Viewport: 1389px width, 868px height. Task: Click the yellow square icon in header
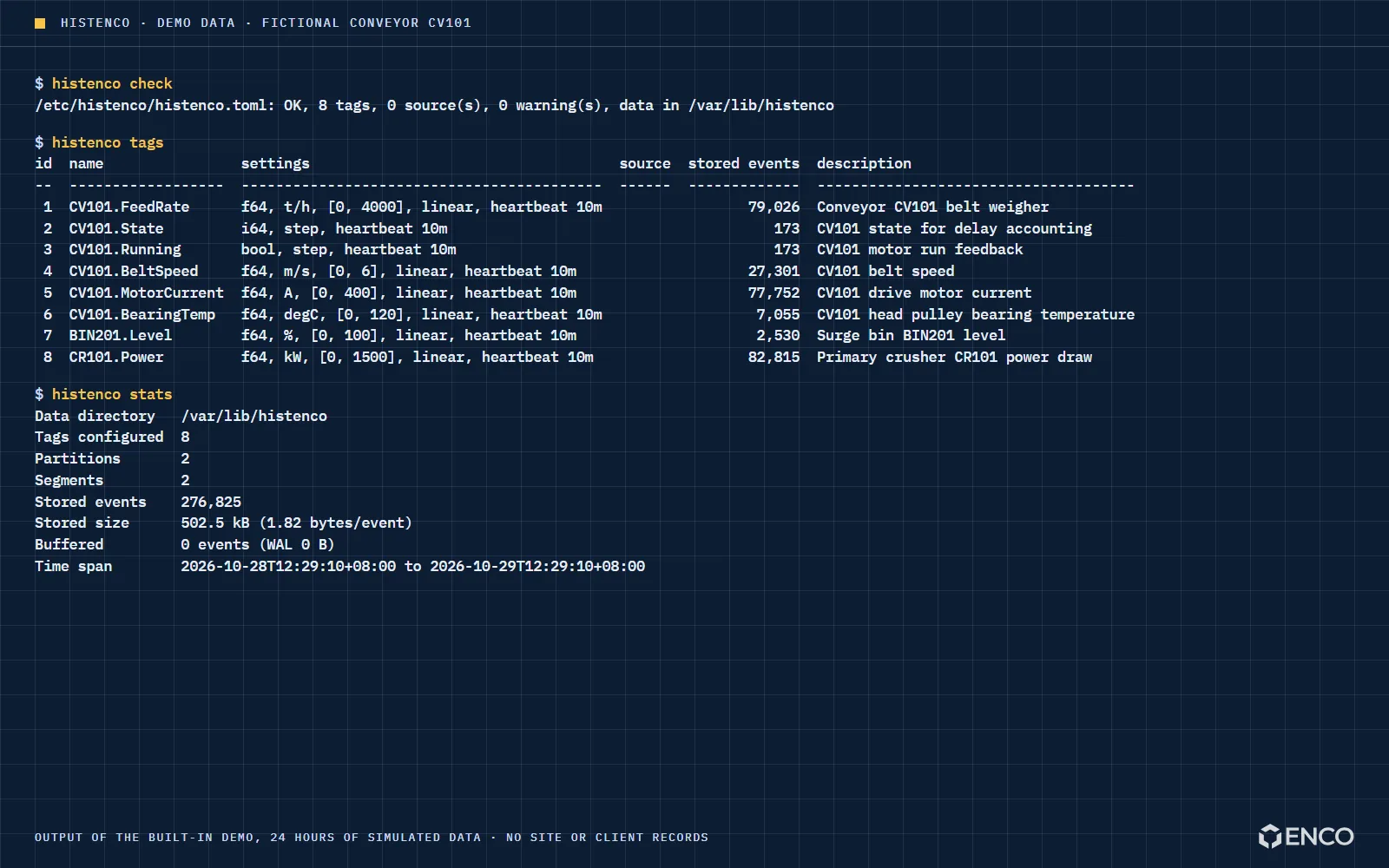pos(40,23)
